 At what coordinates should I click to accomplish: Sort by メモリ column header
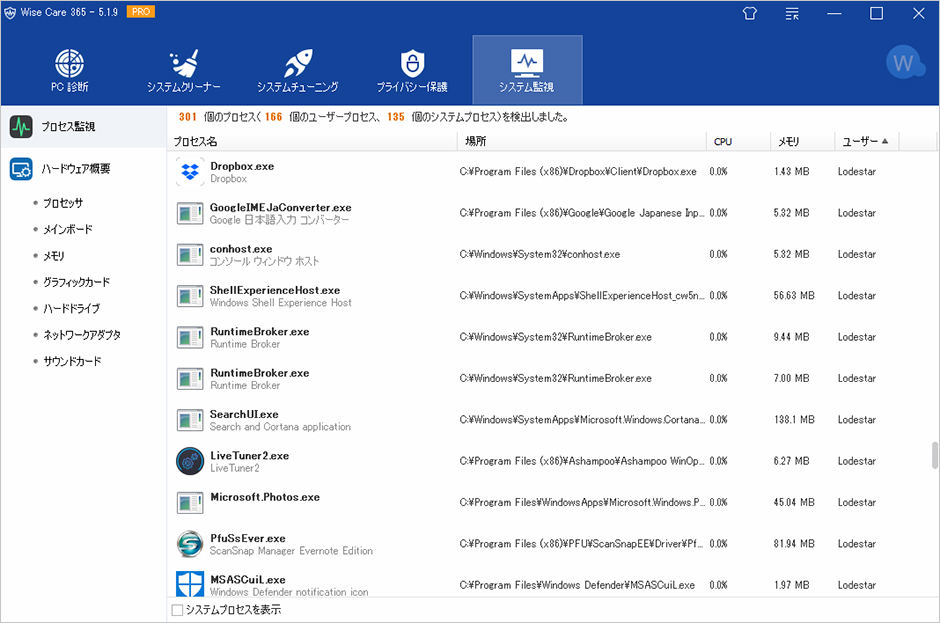[803, 142]
